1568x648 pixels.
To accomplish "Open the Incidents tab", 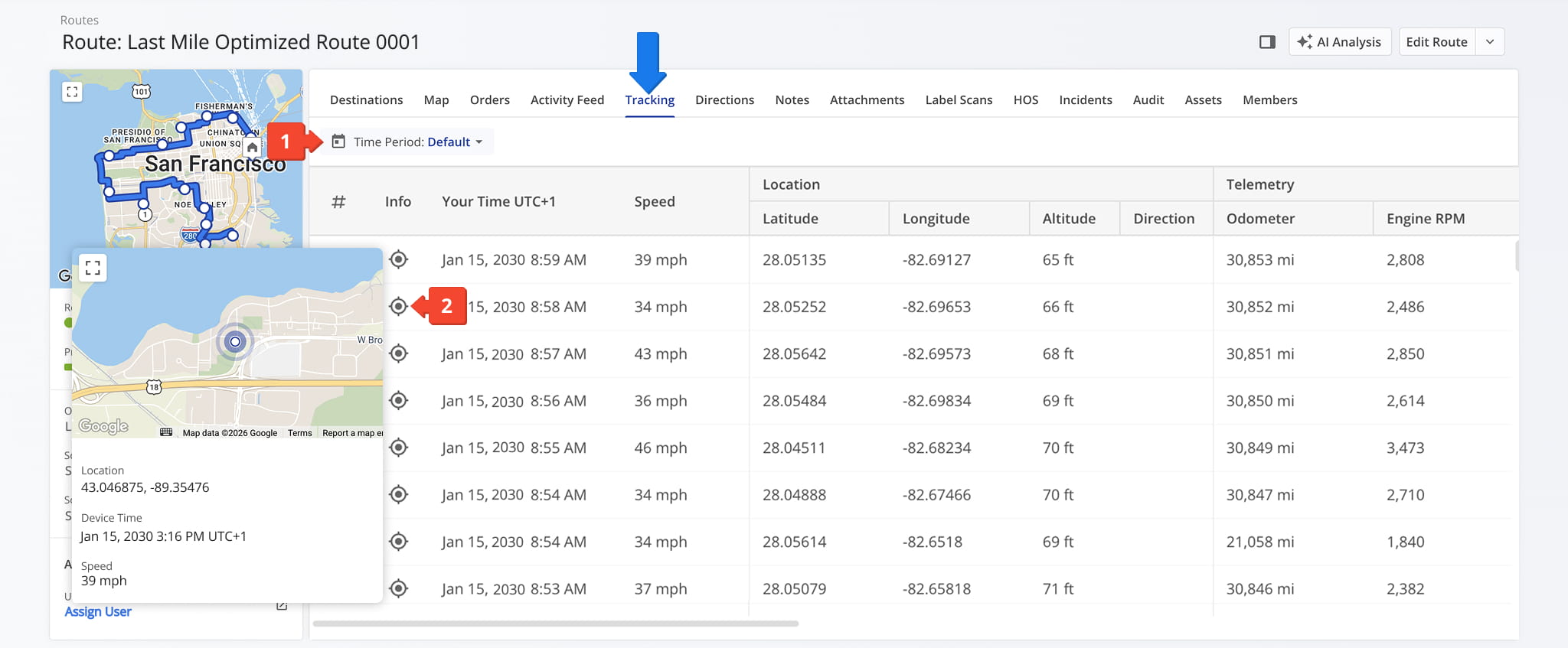I will coord(1086,100).
